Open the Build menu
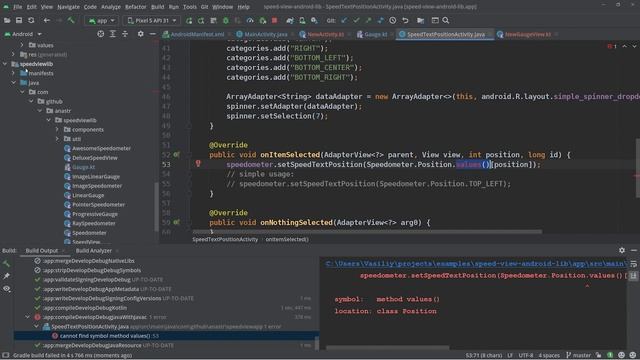 tap(157, 7)
